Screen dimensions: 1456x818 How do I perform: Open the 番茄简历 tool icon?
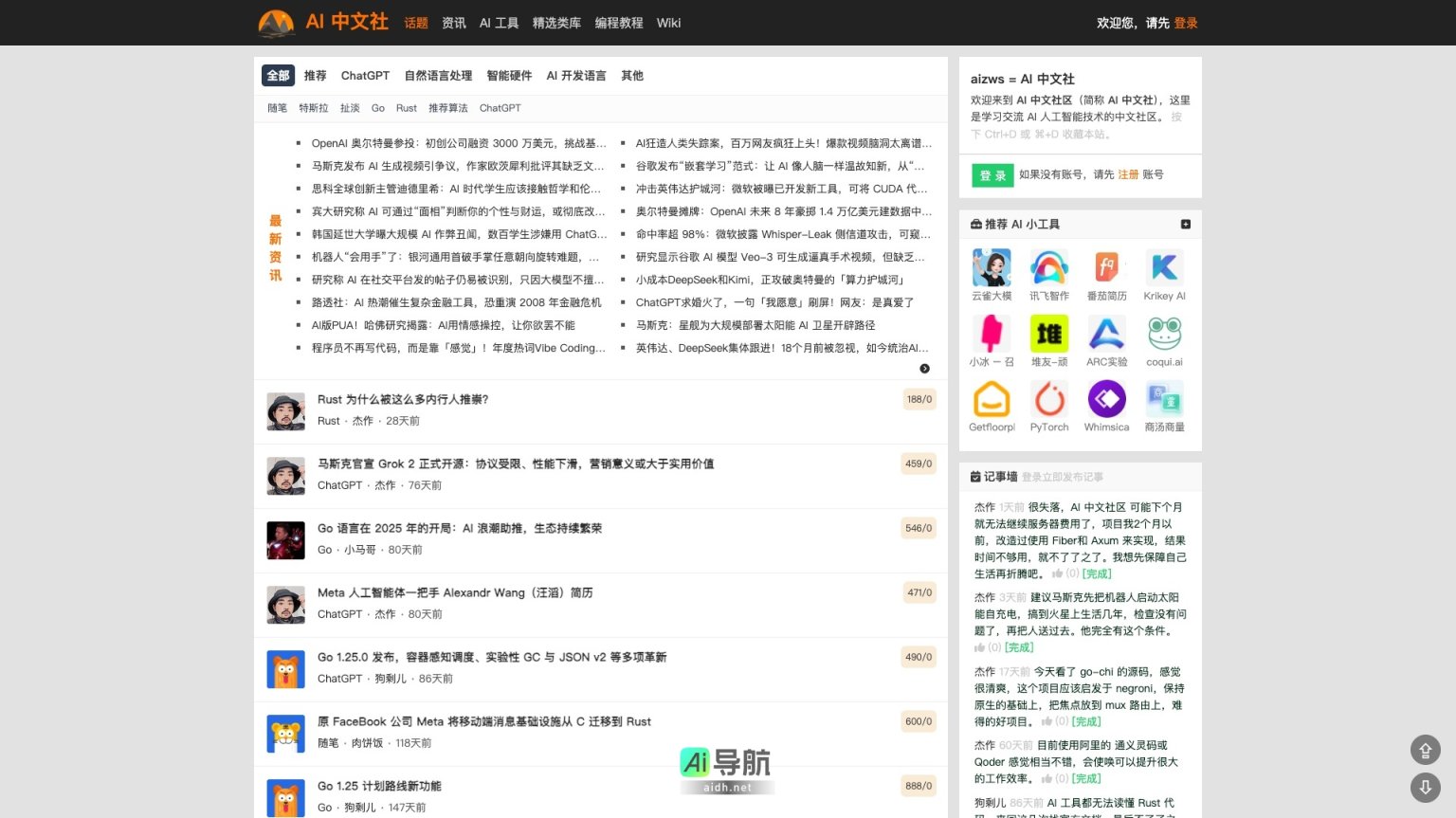(1106, 266)
